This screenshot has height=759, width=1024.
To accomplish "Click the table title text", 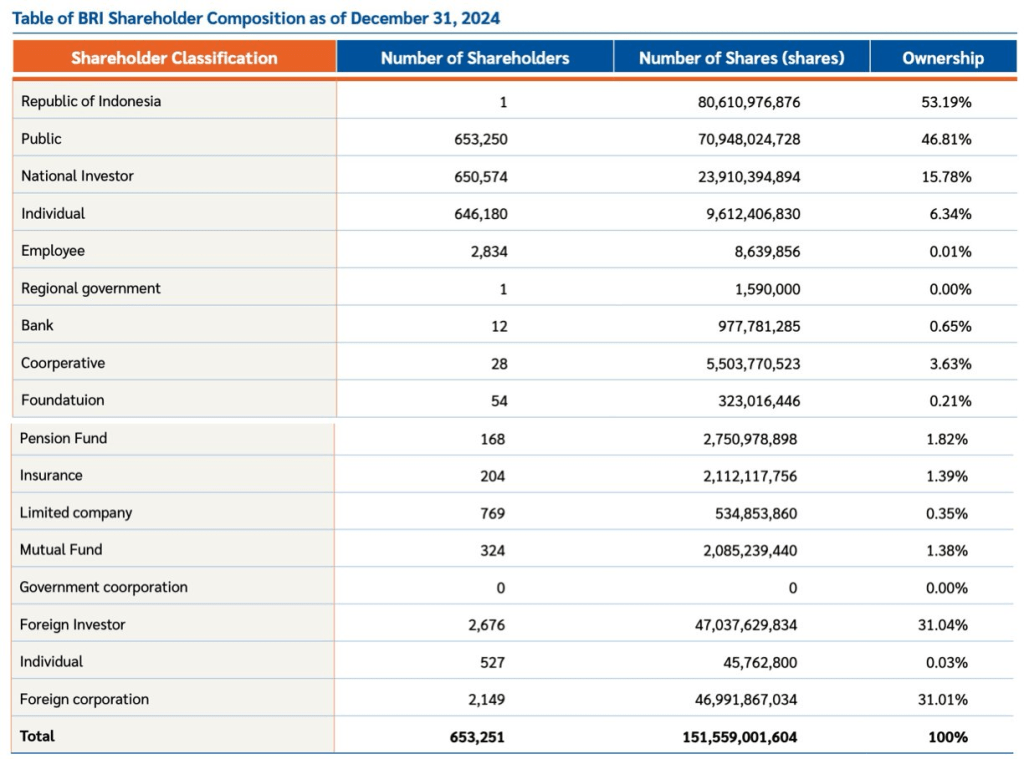I will coord(256,18).
